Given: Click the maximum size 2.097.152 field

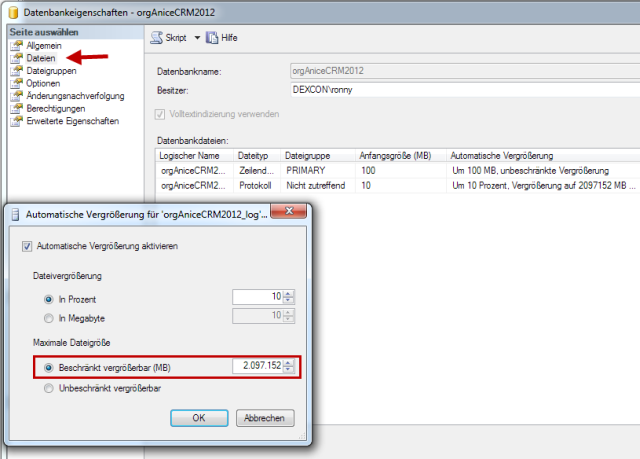Looking at the screenshot, I should point(258,366).
